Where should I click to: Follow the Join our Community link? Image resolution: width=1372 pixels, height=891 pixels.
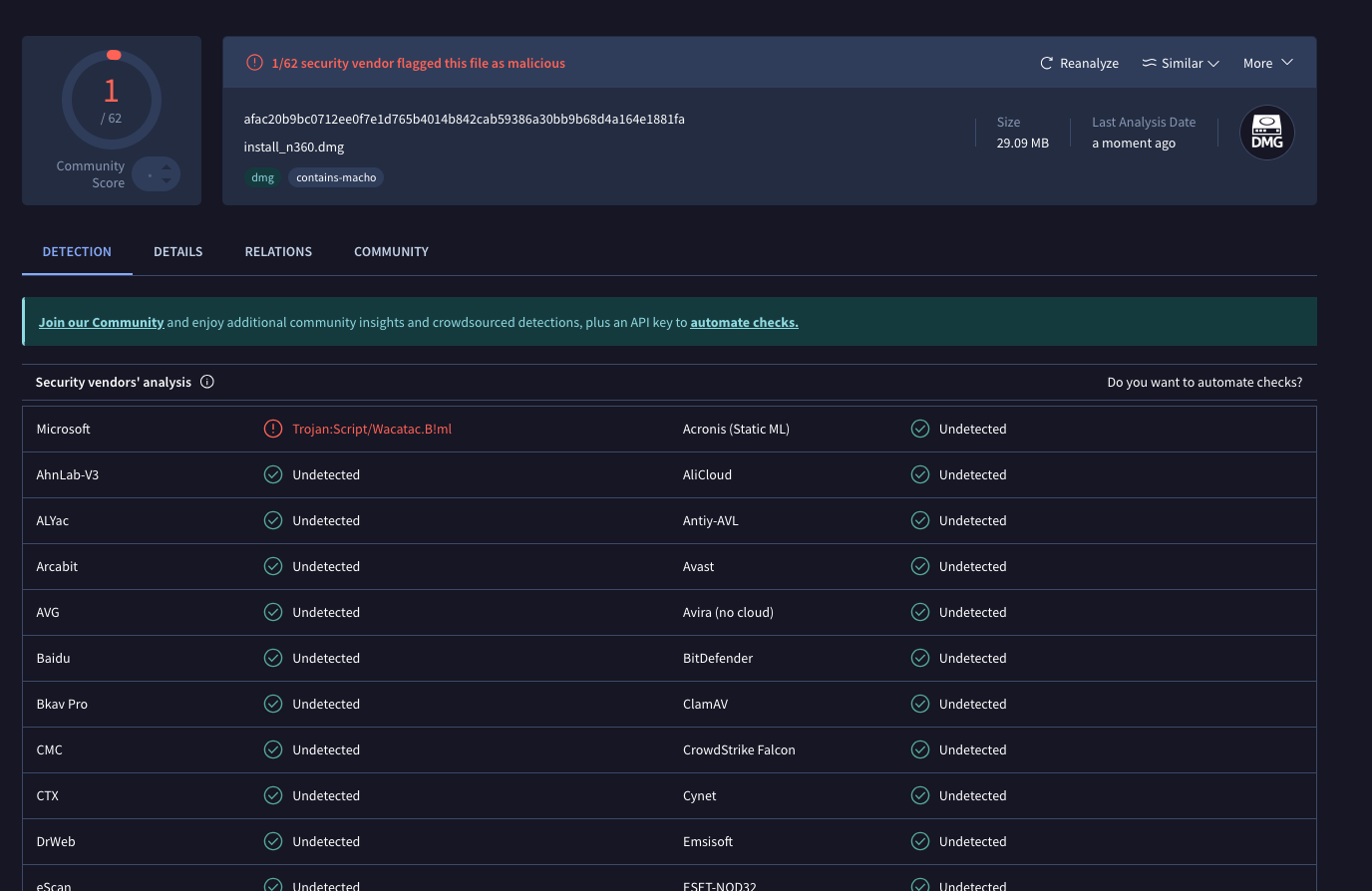101,322
